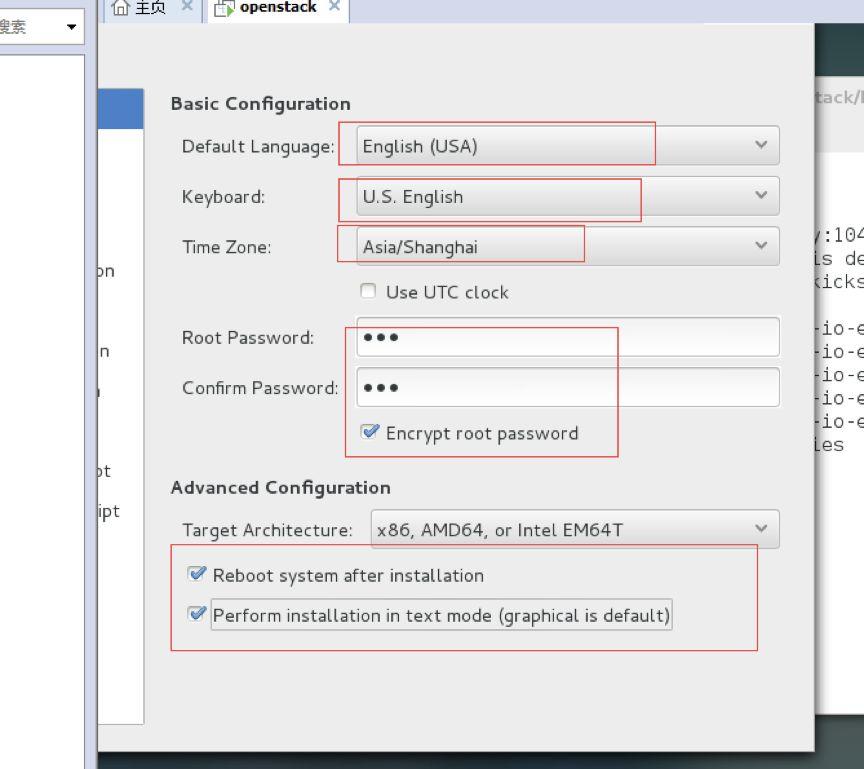Toggle Reboot system after installation
The width and height of the screenshot is (864, 769).
click(x=197, y=574)
